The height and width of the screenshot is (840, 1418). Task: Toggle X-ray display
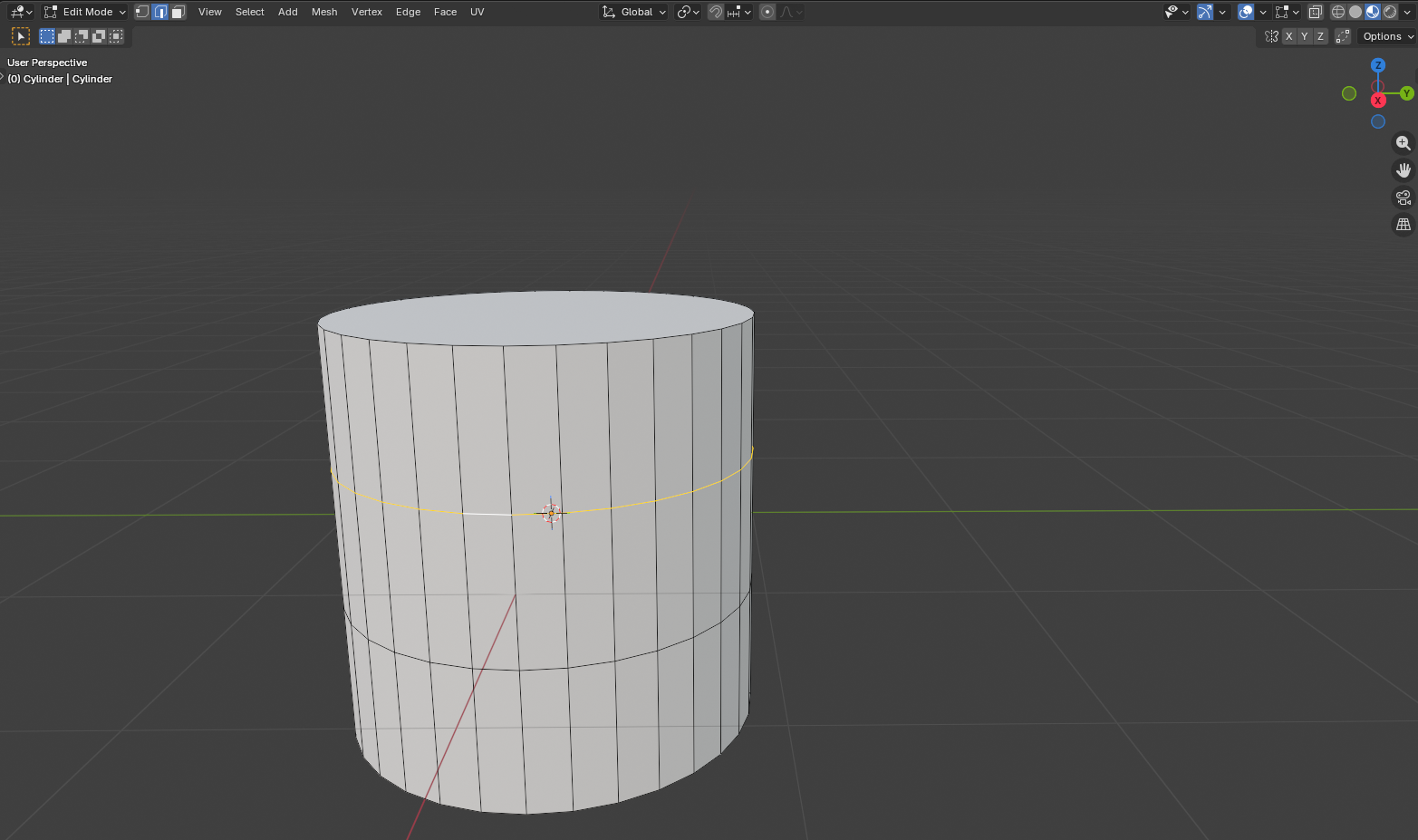click(x=1315, y=12)
